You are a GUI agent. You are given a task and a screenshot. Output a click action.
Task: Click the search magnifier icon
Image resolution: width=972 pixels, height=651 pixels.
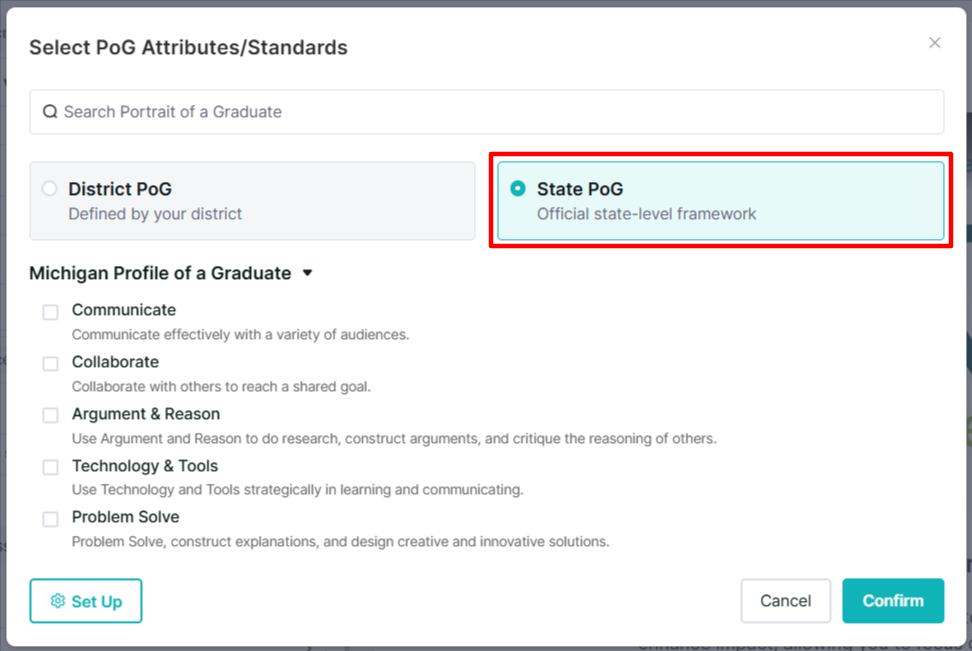click(50, 112)
